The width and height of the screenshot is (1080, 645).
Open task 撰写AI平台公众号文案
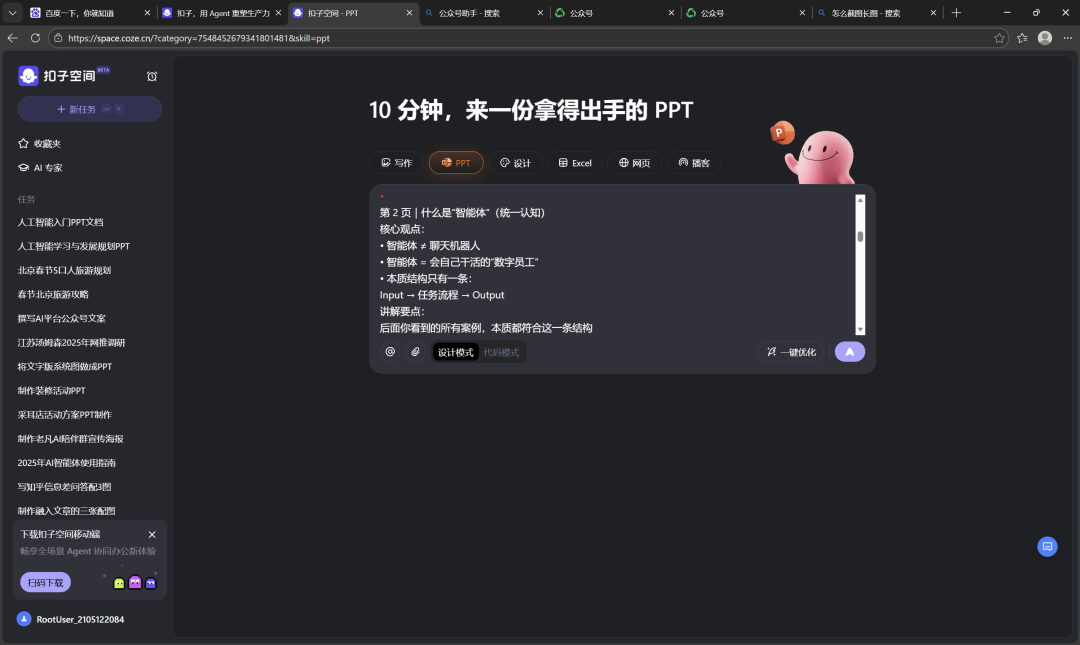point(61,318)
